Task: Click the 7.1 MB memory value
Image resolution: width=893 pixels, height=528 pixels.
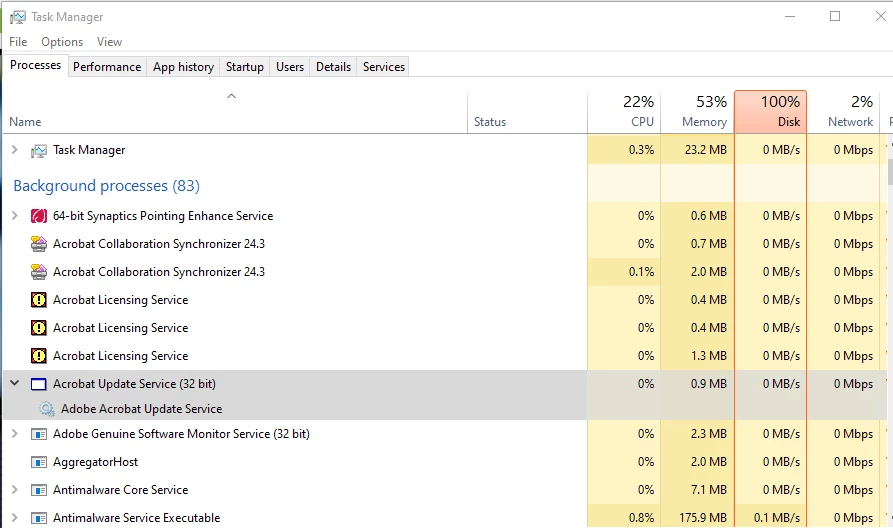Action: (x=708, y=490)
